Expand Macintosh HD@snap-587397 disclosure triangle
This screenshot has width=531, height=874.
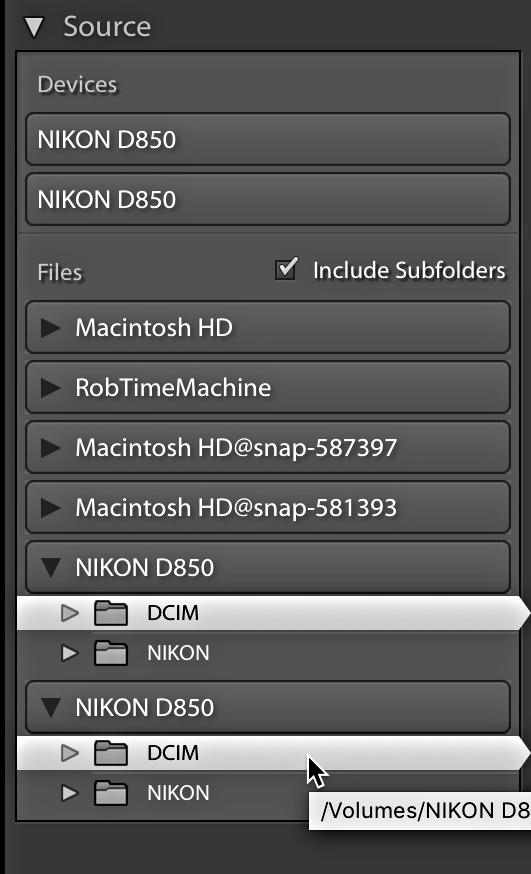51,448
